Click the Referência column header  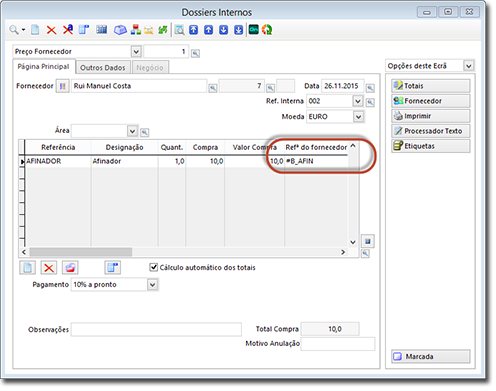click(x=58, y=147)
